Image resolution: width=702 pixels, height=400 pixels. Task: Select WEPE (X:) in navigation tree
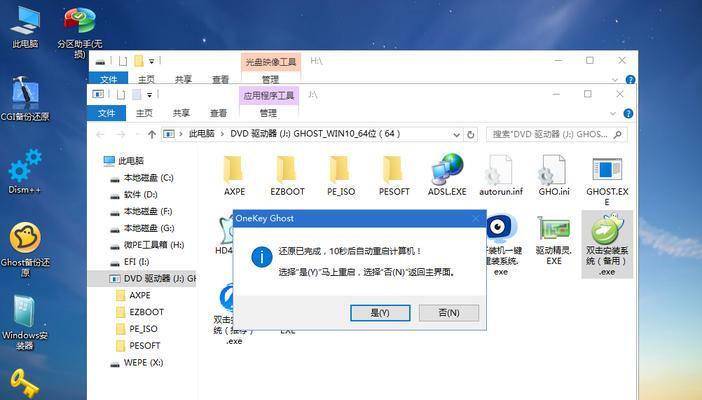click(x=137, y=363)
